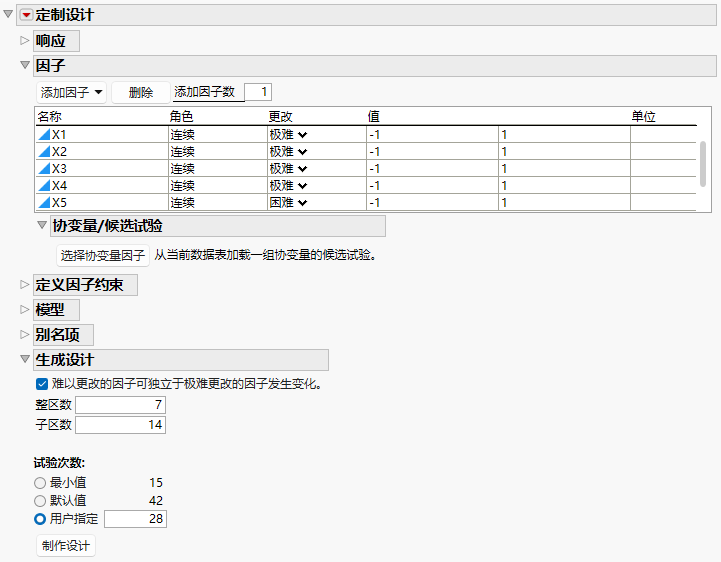Click the 用户指定 run count field
Image resolution: width=721 pixels, height=562 pixels.
point(135,519)
